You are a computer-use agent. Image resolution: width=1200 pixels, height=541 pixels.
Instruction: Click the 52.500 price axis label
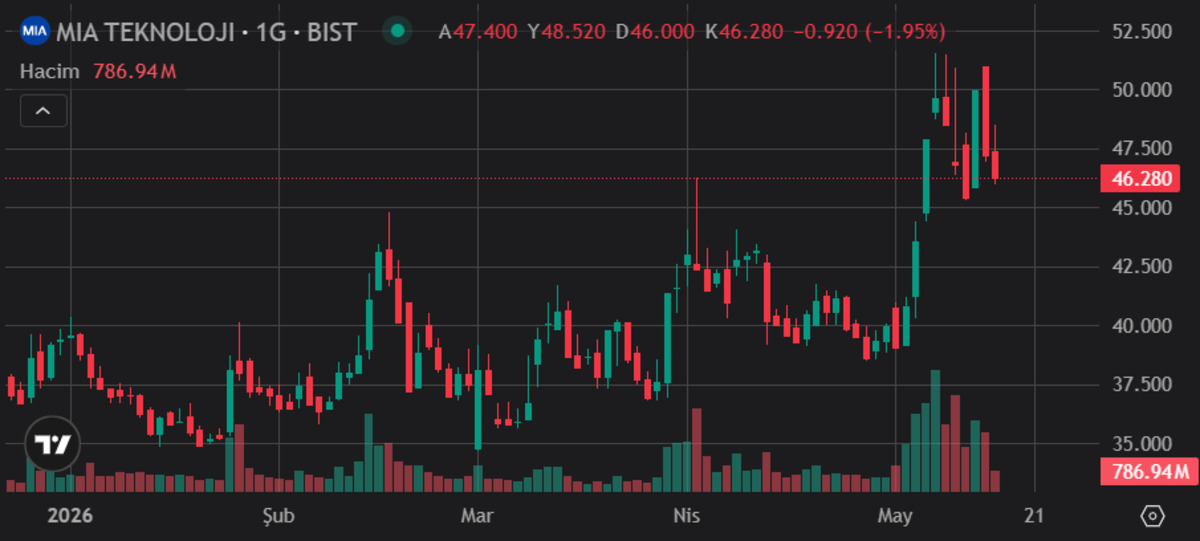[1140, 32]
